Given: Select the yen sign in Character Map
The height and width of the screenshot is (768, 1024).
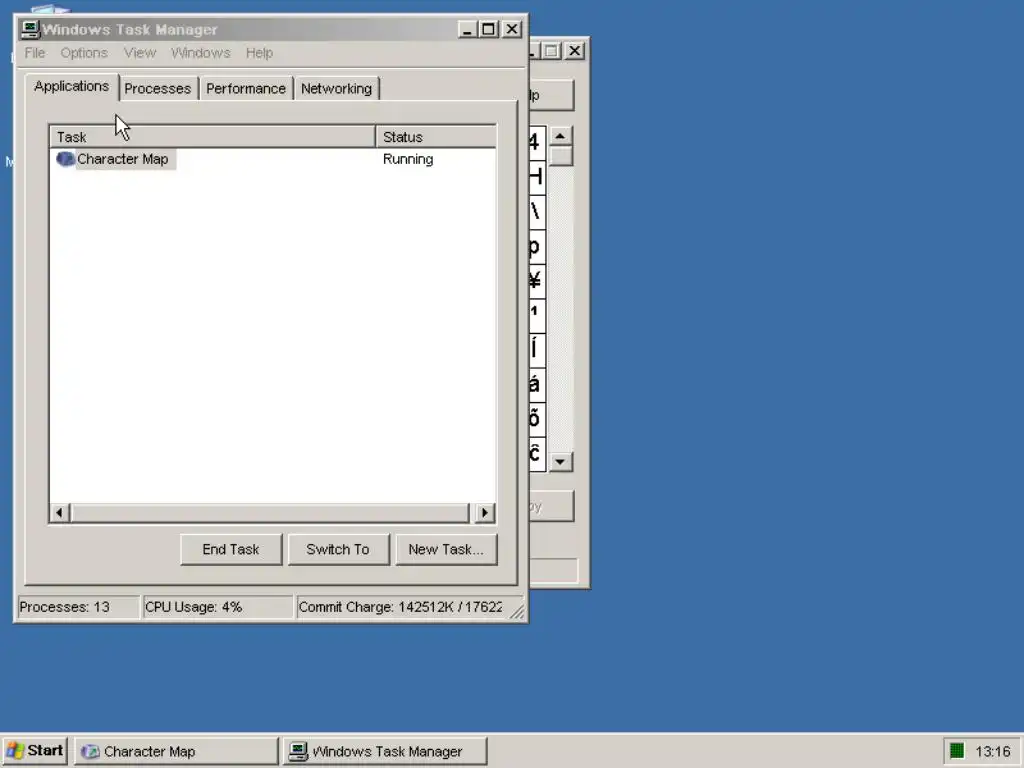Looking at the screenshot, I should 536,281.
